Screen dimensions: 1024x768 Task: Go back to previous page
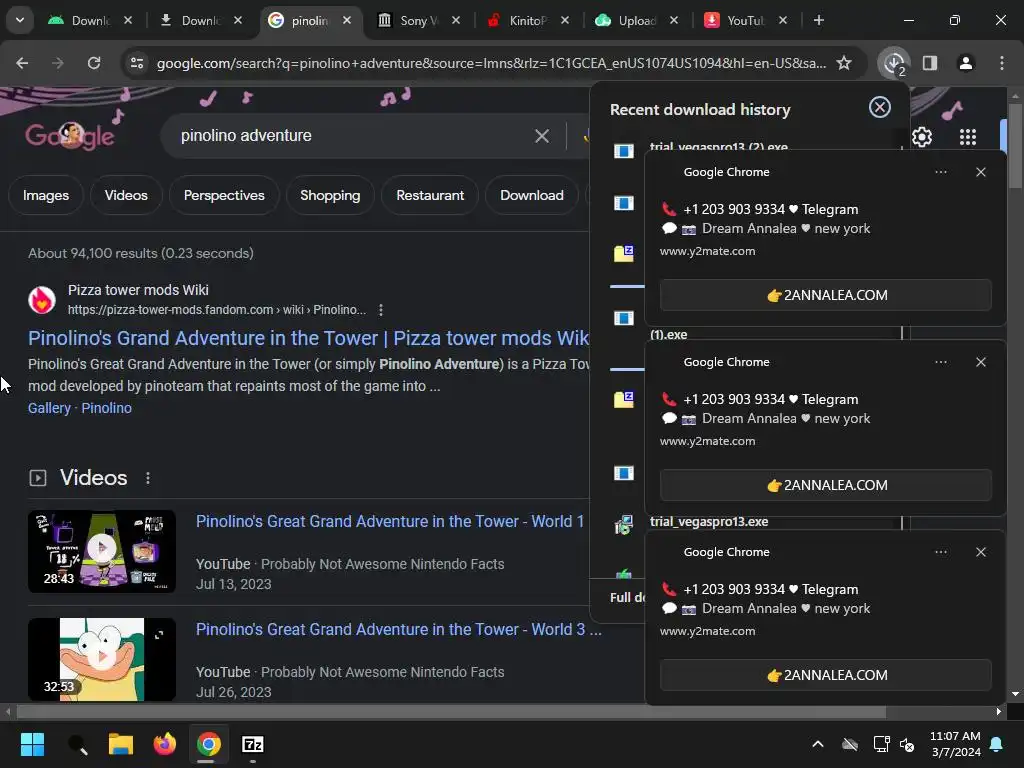point(22,63)
